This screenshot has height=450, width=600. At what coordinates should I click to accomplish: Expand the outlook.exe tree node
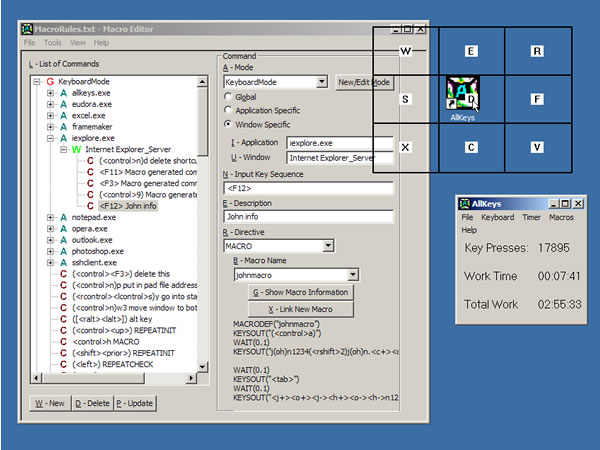tap(50, 240)
